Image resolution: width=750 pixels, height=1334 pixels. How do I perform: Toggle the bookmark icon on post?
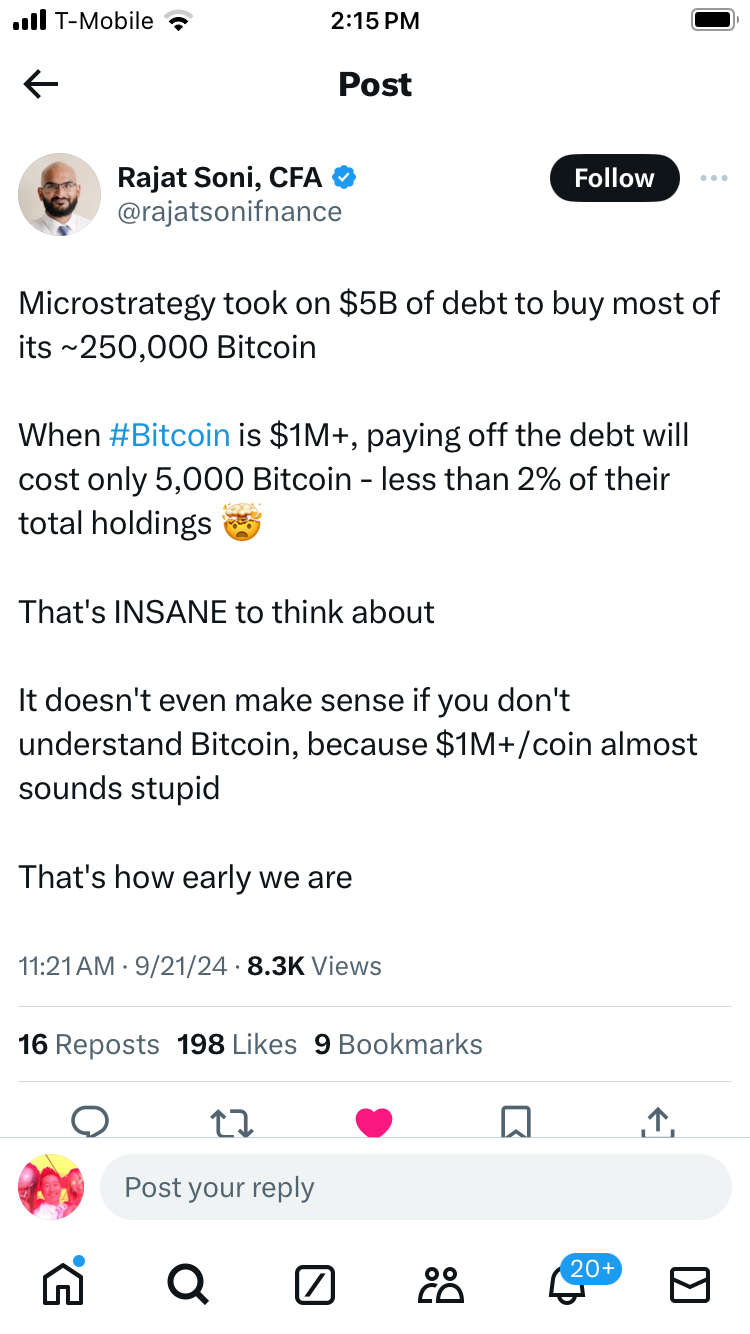click(x=516, y=1122)
